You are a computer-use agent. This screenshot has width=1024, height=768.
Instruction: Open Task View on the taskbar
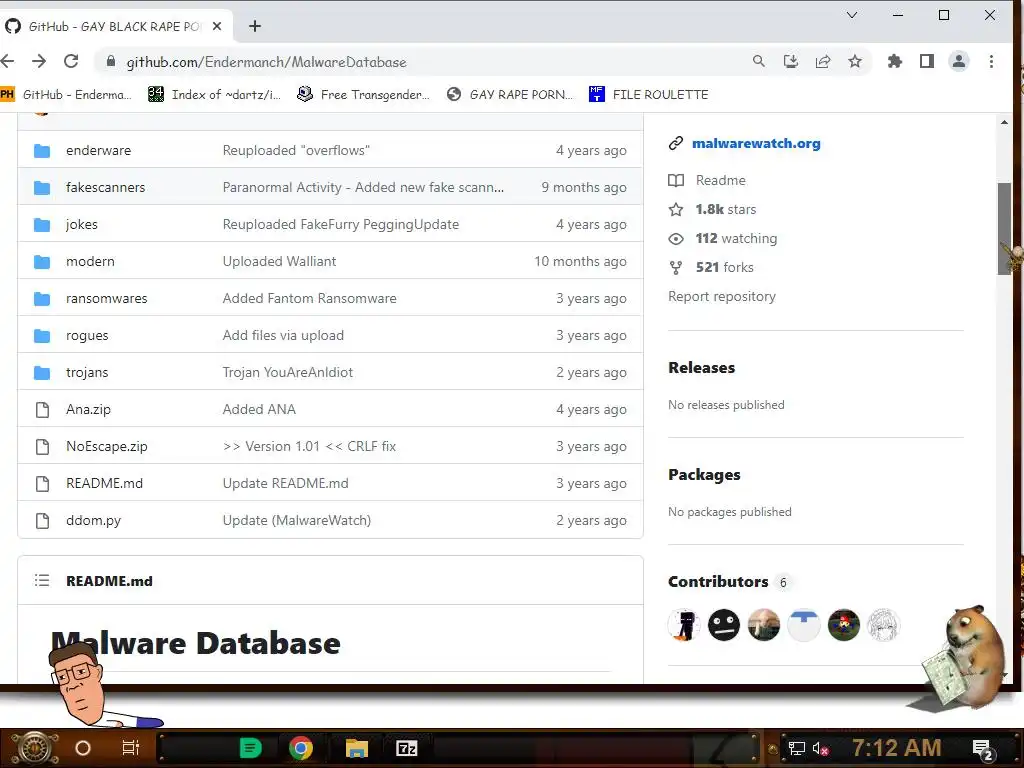(131, 747)
